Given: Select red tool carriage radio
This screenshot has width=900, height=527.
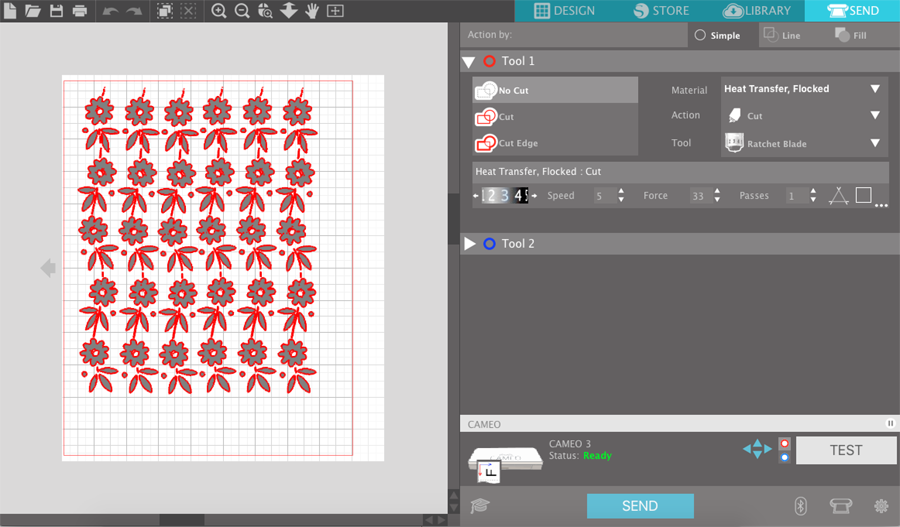Looking at the screenshot, I should [x=785, y=443].
